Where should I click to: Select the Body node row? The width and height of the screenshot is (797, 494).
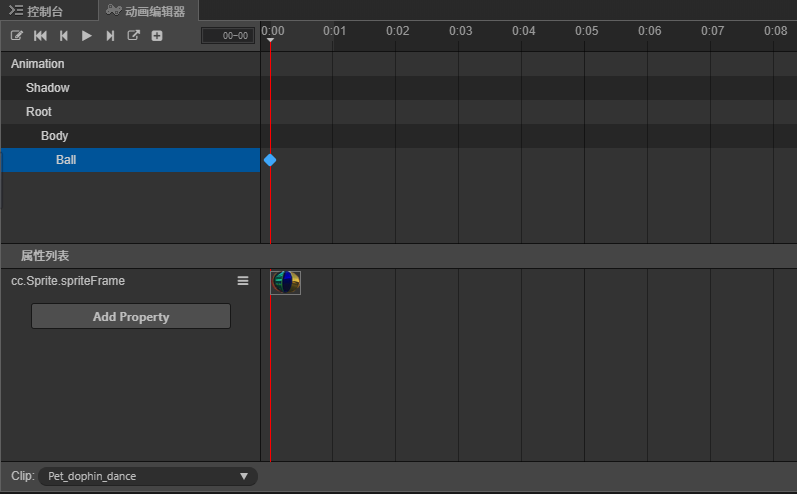click(x=55, y=136)
